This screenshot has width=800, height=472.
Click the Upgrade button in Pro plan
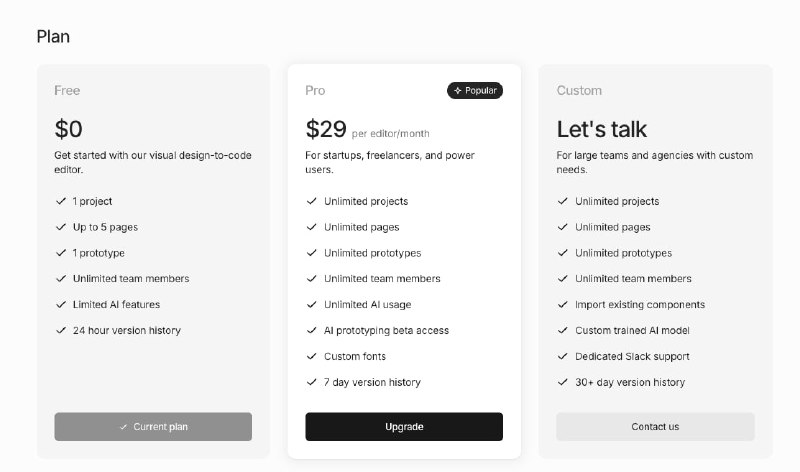[x=404, y=427]
